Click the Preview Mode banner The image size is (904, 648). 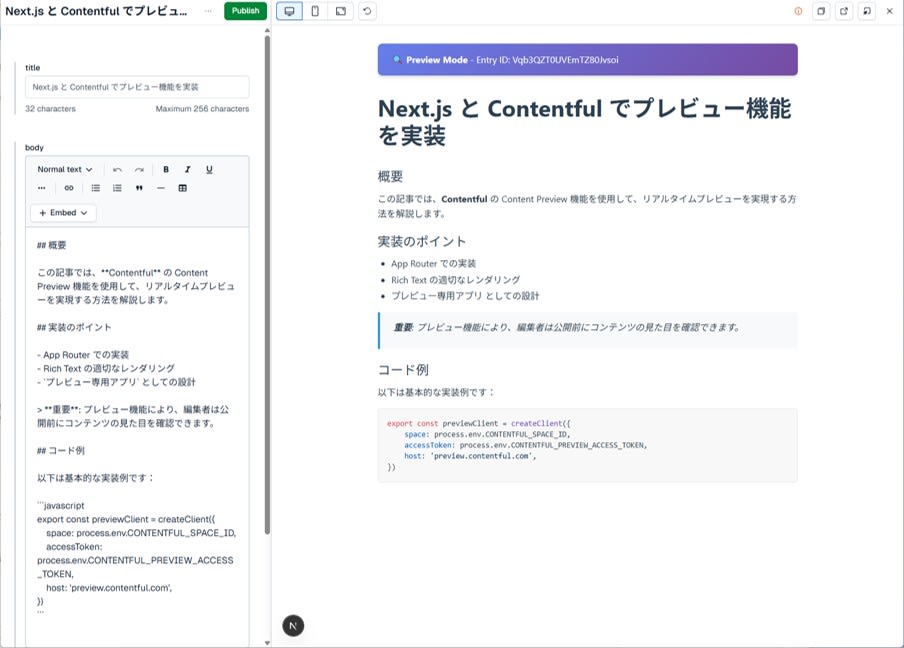click(587, 59)
